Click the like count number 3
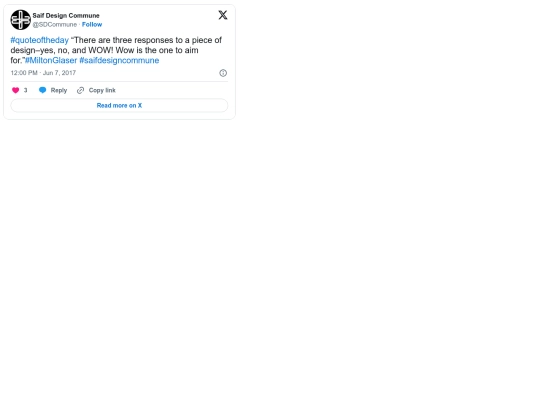 pos(25,90)
